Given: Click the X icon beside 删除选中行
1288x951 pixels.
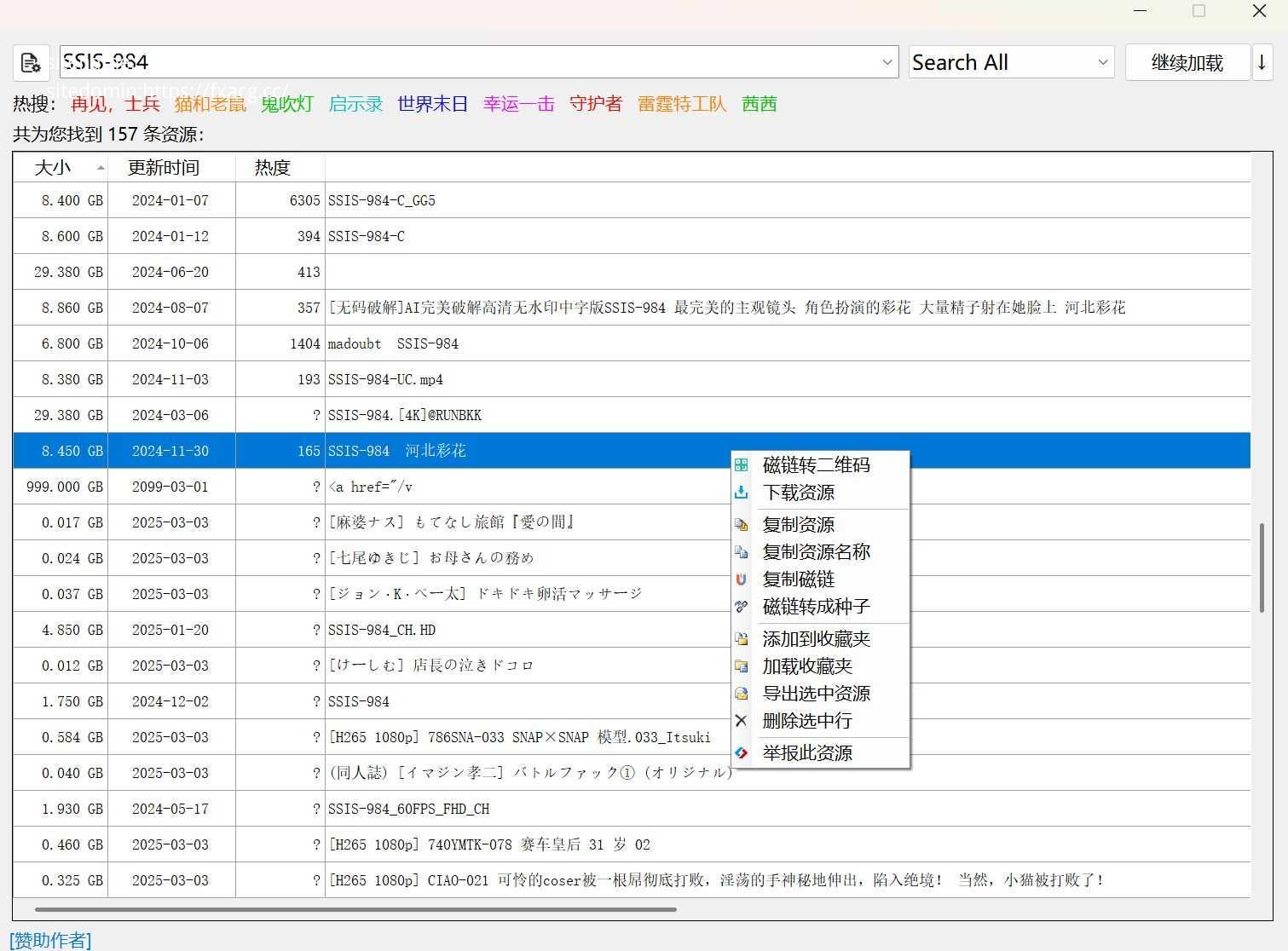Looking at the screenshot, I should tap(742, 721).
